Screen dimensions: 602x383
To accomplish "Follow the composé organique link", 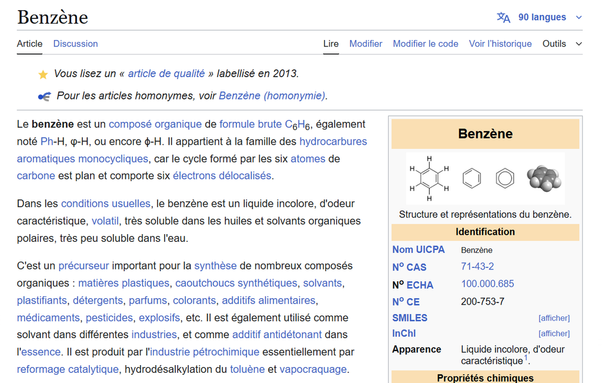I will click(155, 124).
